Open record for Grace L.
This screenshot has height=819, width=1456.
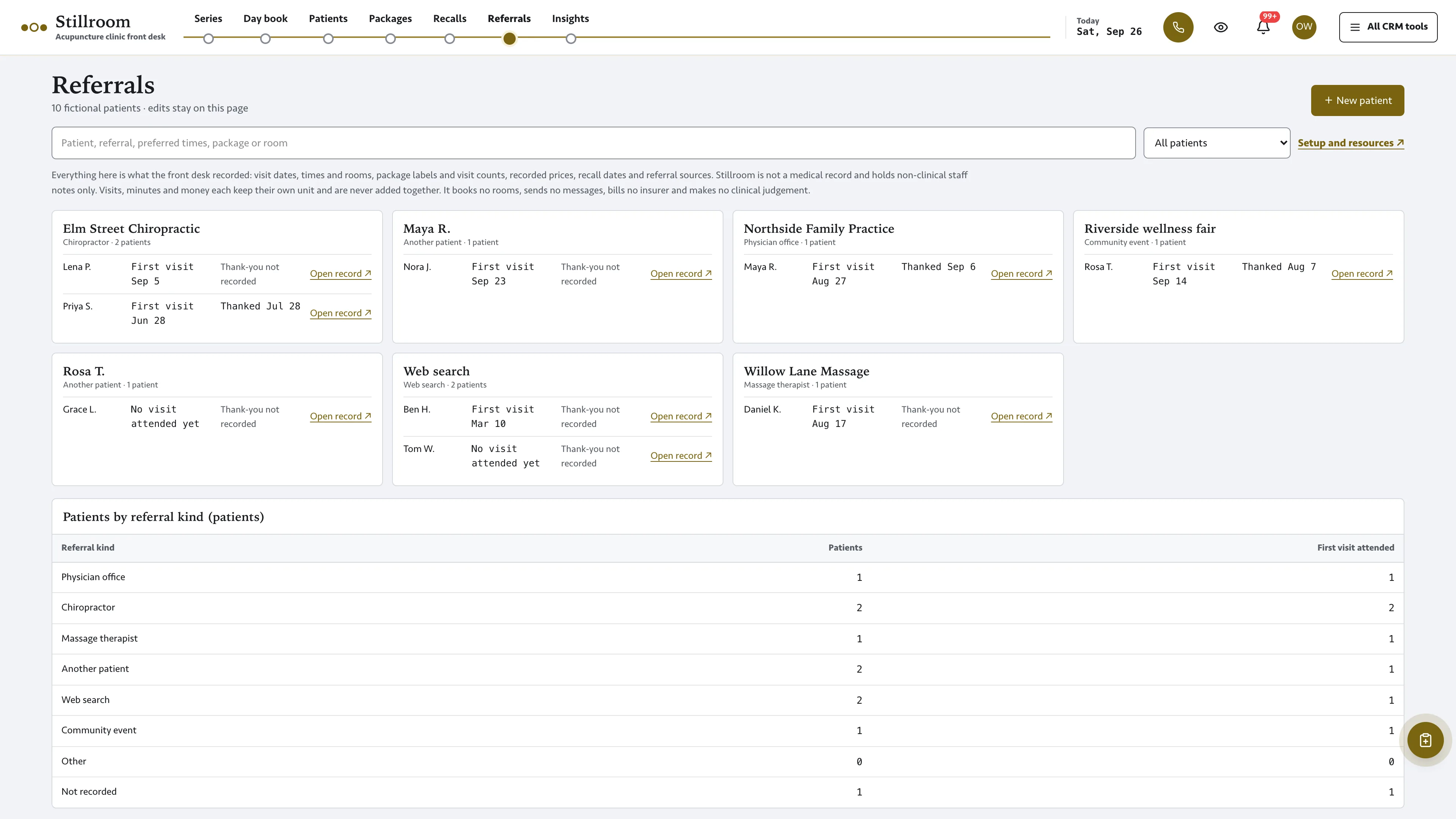point(340,416)
